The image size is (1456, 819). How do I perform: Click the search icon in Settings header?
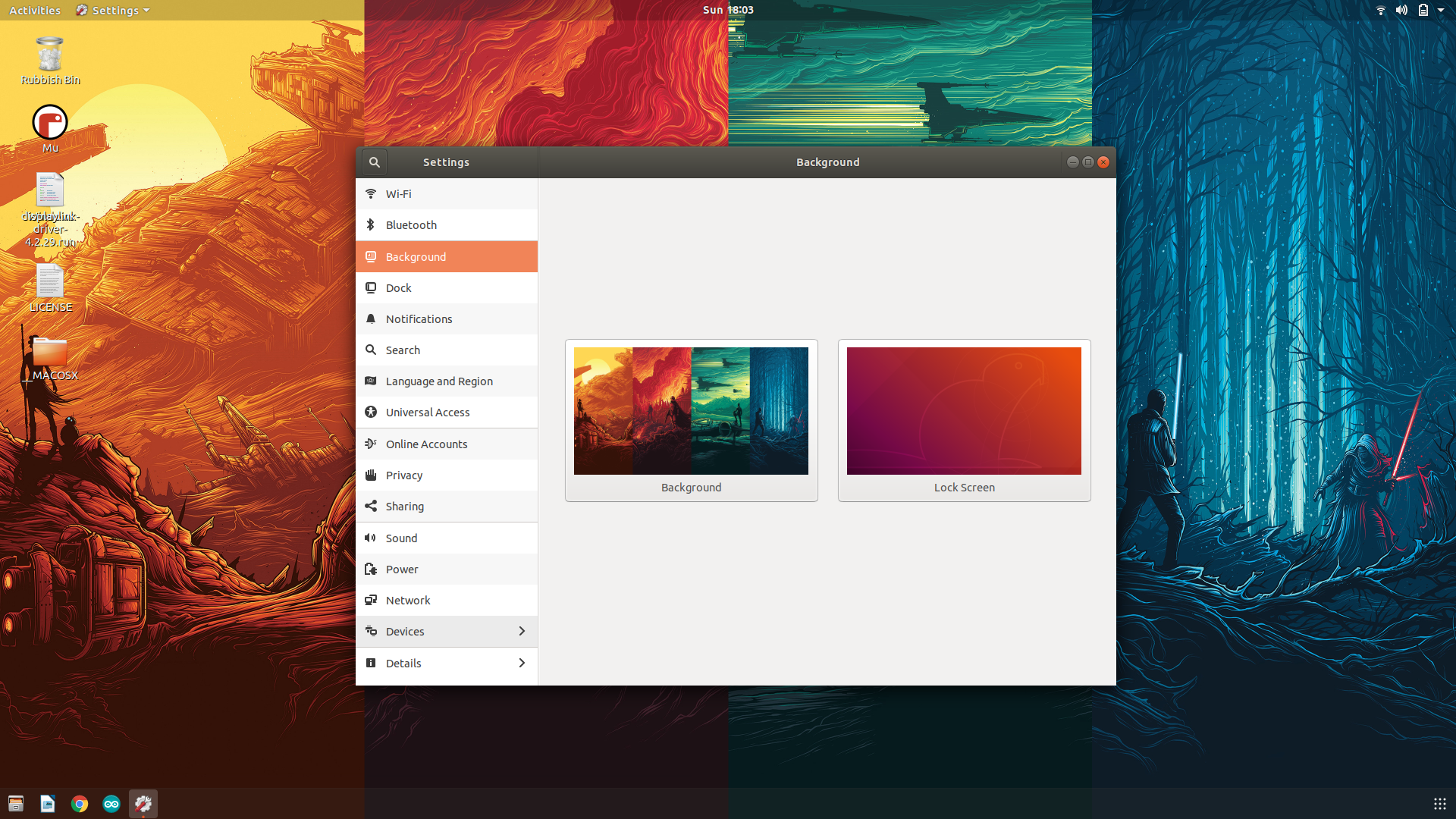(x=375, y=162)
